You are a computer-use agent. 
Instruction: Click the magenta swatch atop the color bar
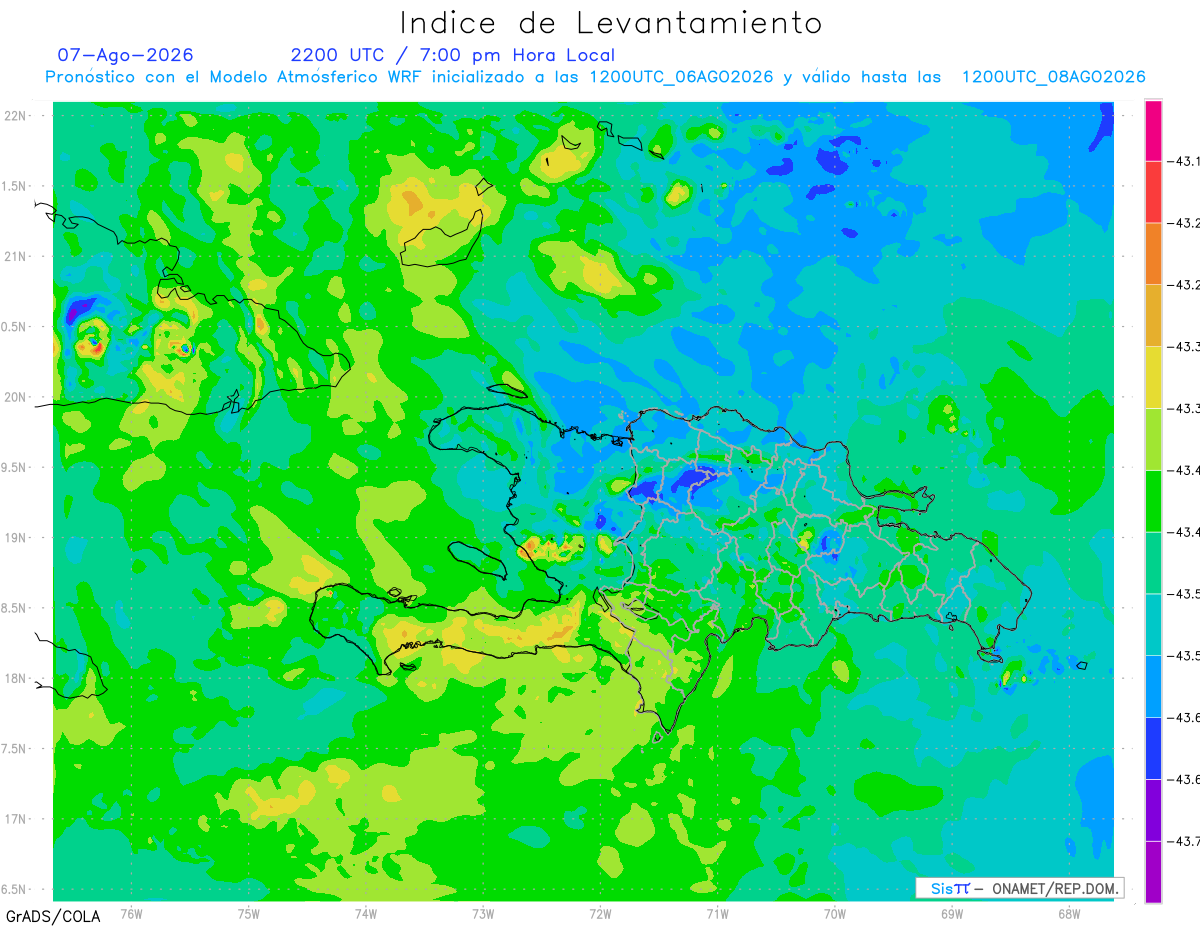pos(1153,131)
